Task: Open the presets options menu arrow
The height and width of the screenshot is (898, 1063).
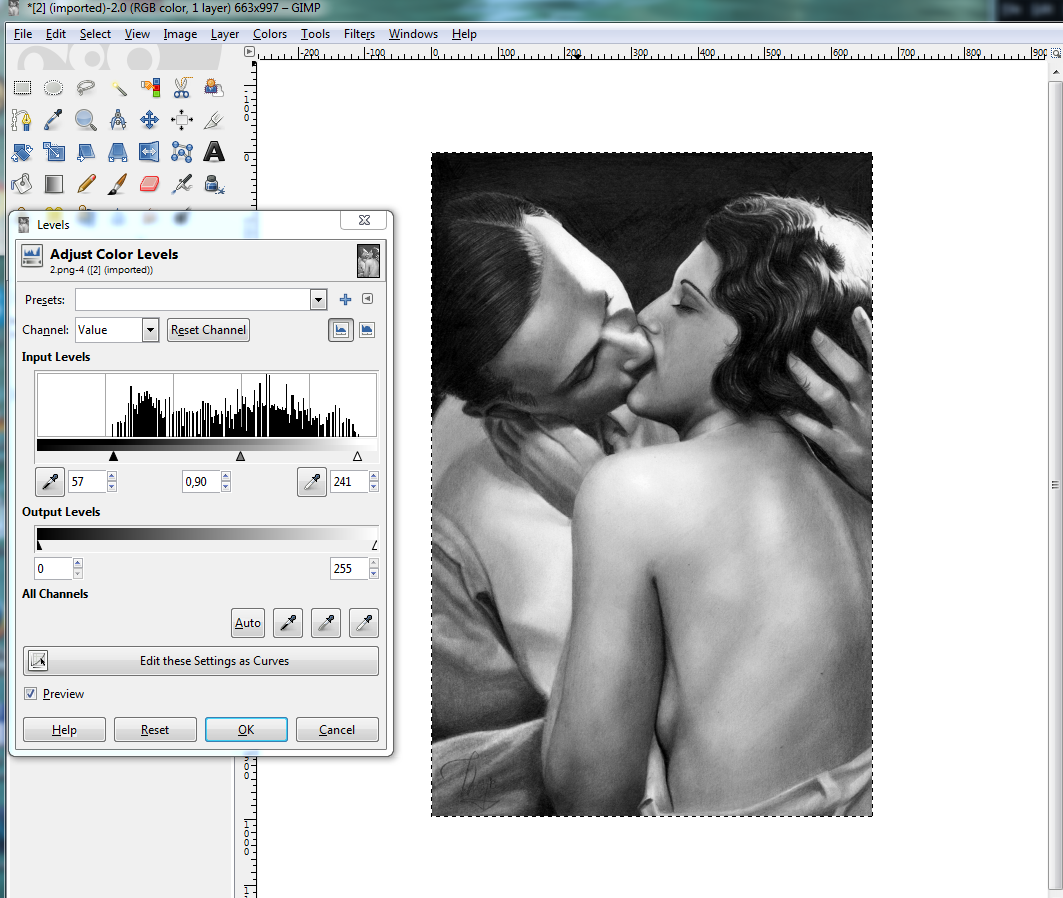Action: pos(367,299)
